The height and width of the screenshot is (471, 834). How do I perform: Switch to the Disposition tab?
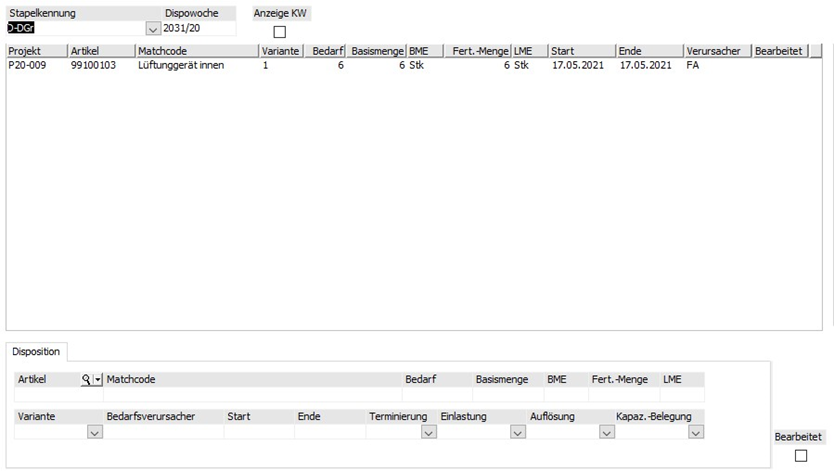tap(36, 351)
